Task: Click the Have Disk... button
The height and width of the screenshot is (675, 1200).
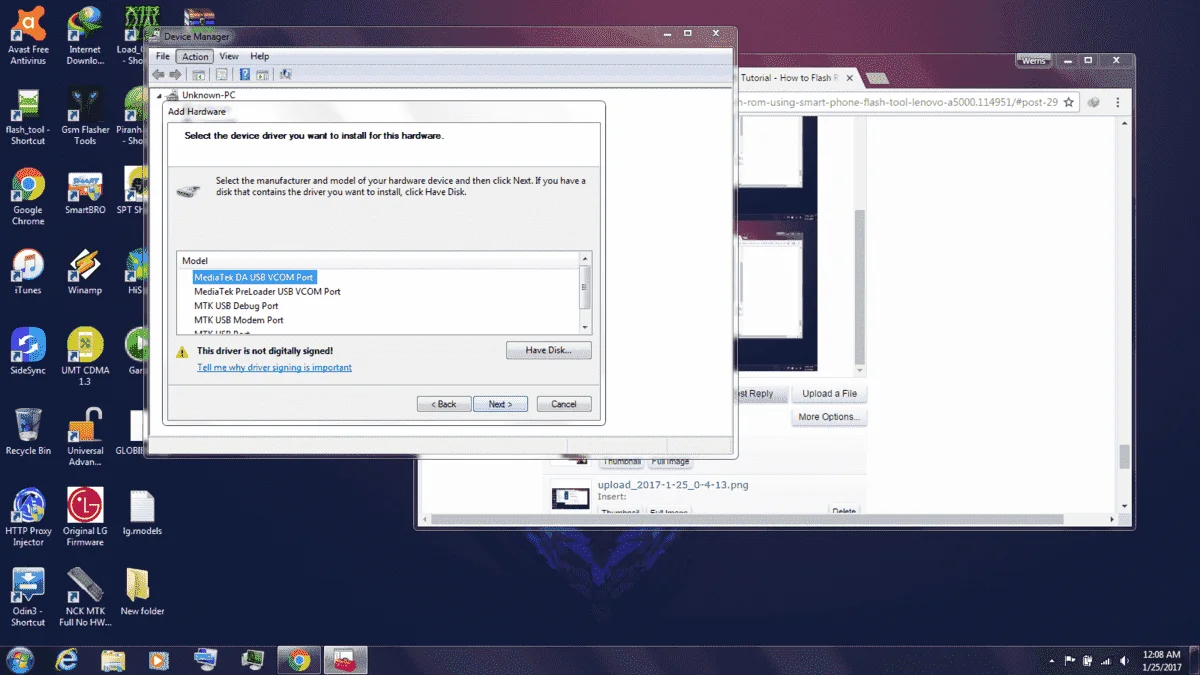Action: coord(549,350)
